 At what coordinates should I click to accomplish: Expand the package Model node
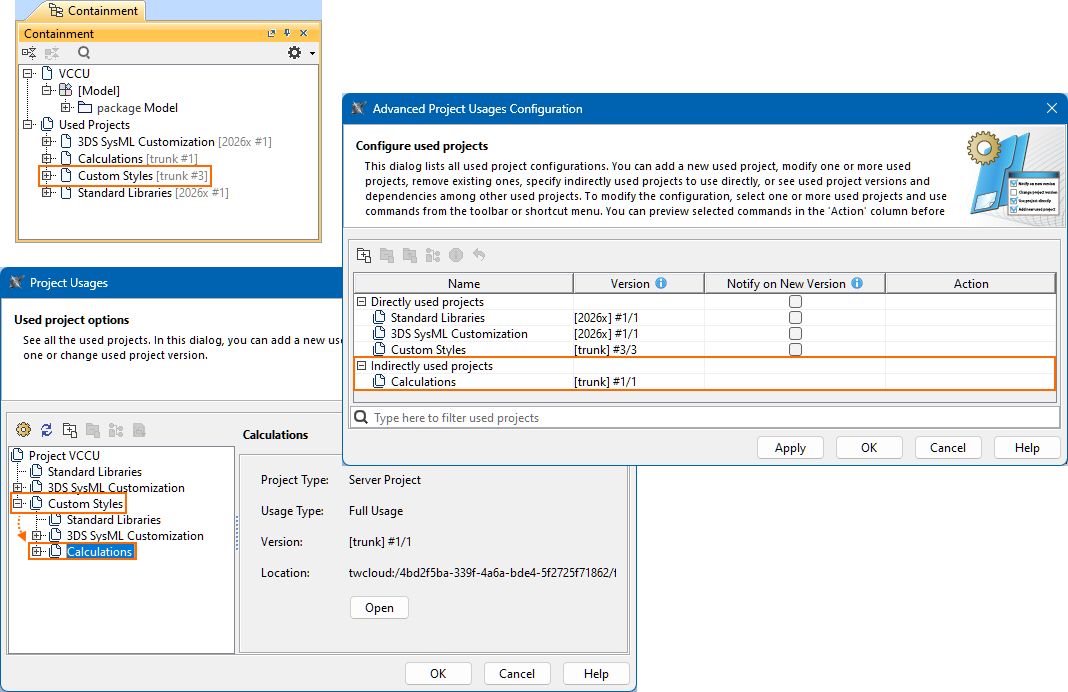coord(66,108)
